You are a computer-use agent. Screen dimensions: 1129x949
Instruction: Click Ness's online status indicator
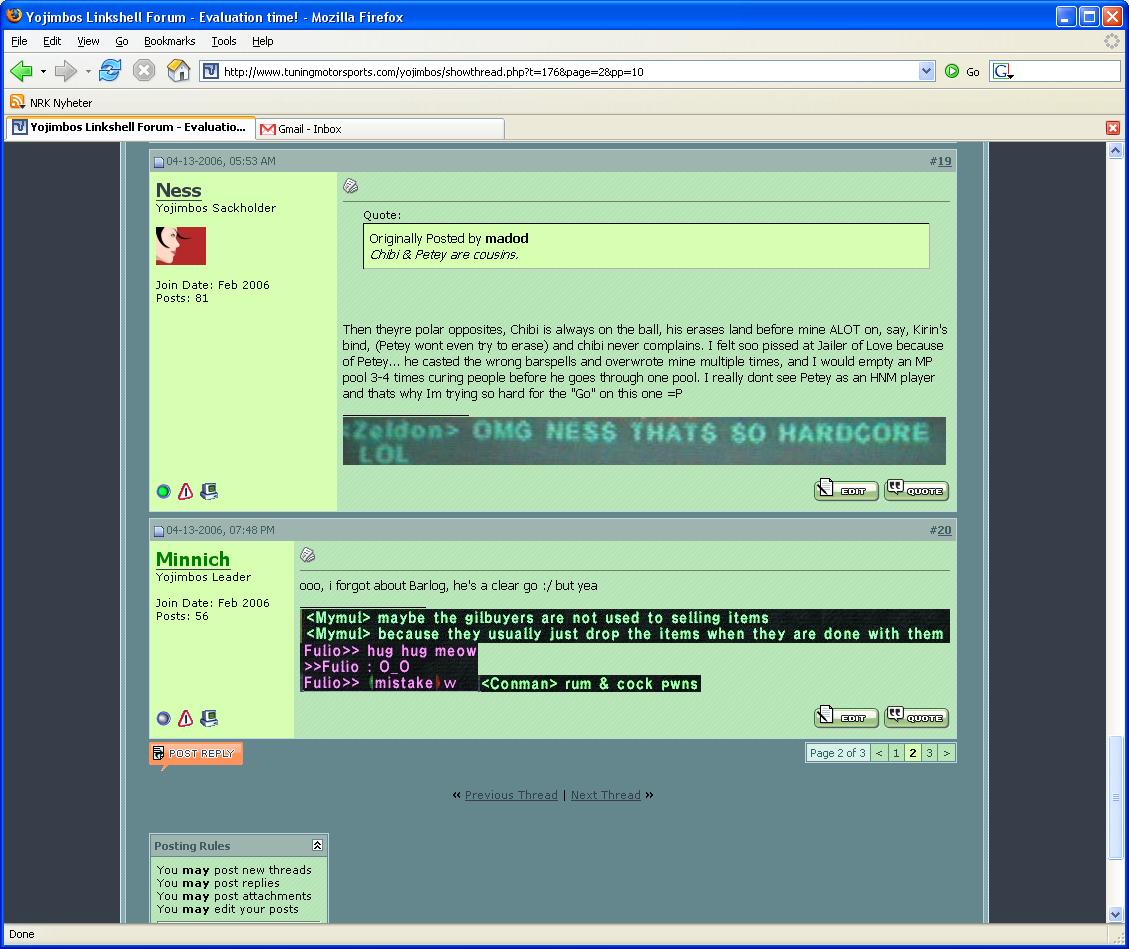[164, 492]
